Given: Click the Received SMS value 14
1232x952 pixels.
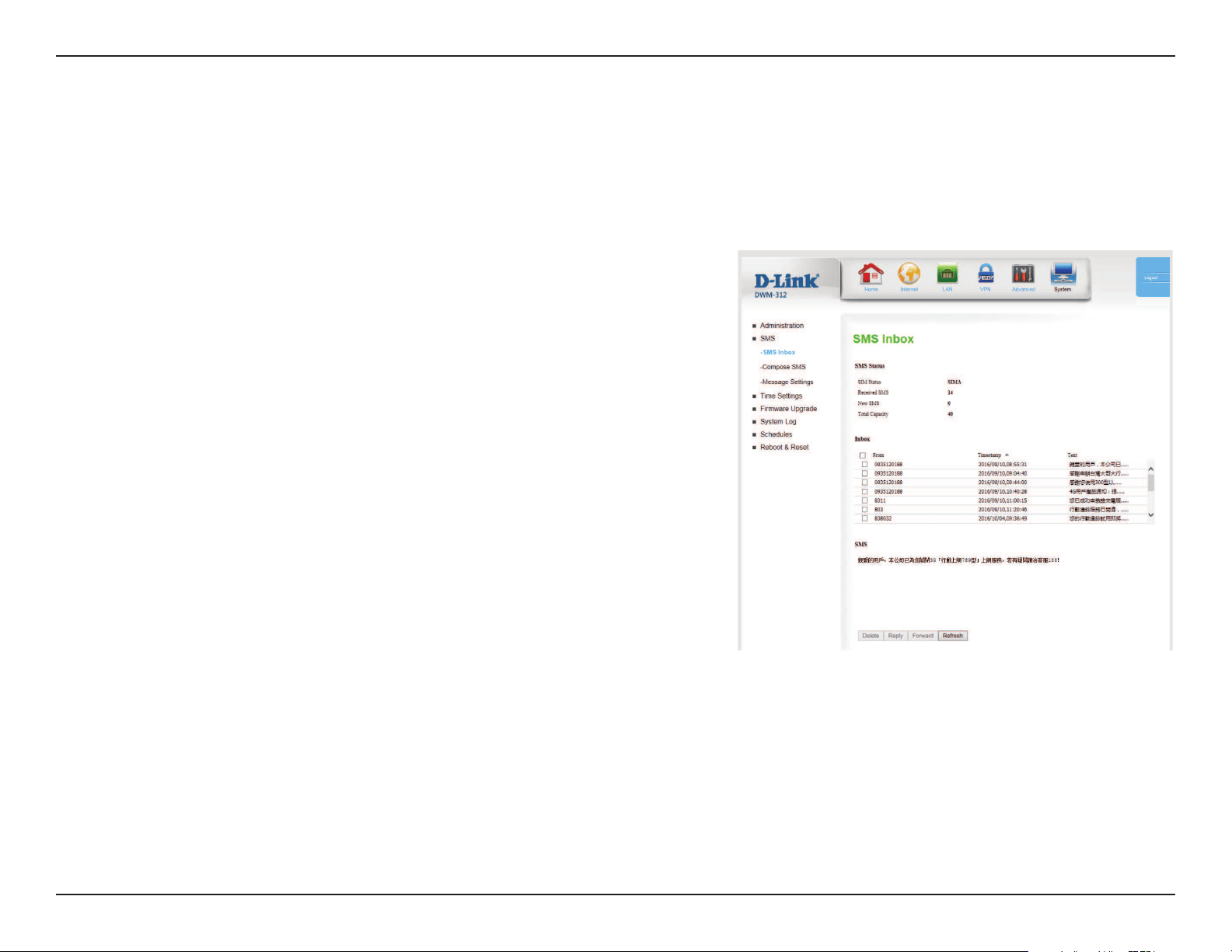Looking at the screenshot, I should [950, 392].
